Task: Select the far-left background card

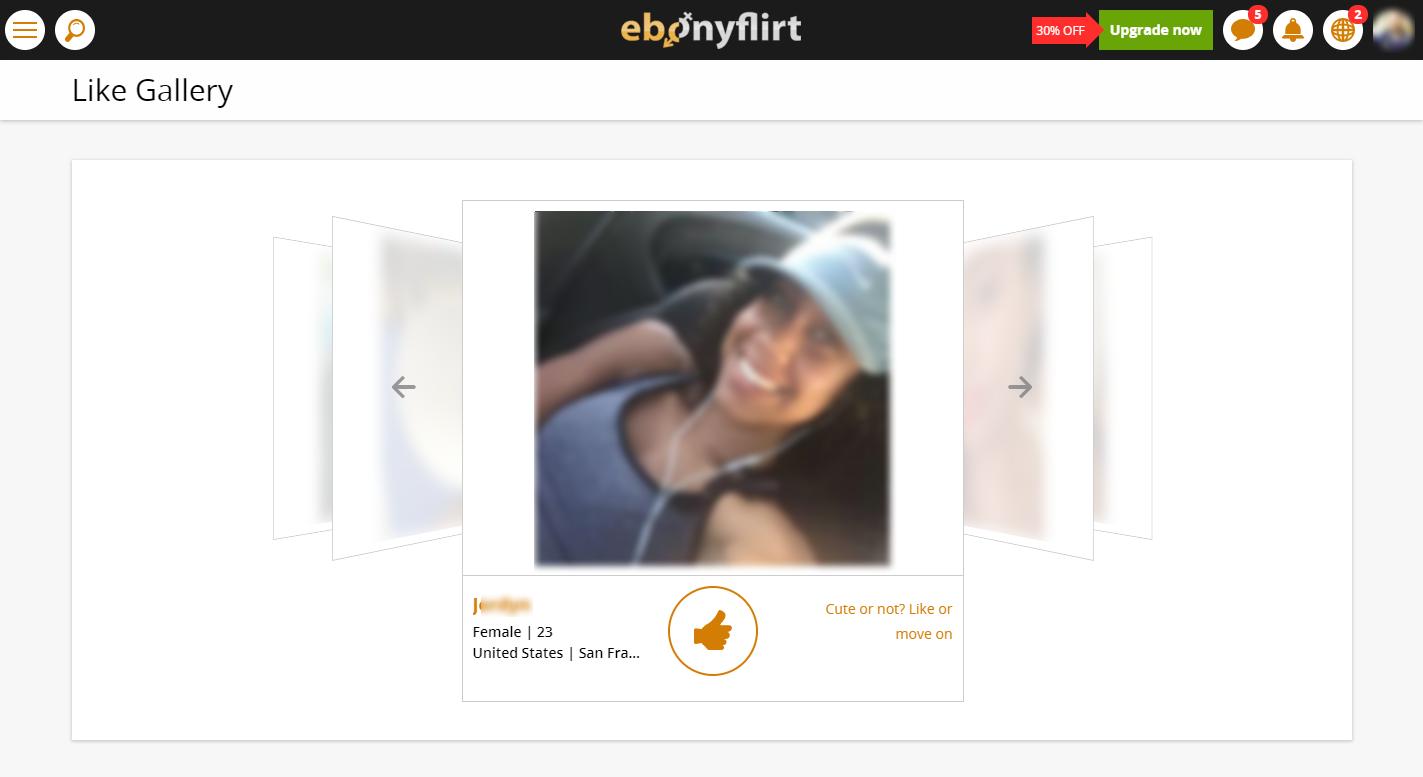Action: click(302, 388)
